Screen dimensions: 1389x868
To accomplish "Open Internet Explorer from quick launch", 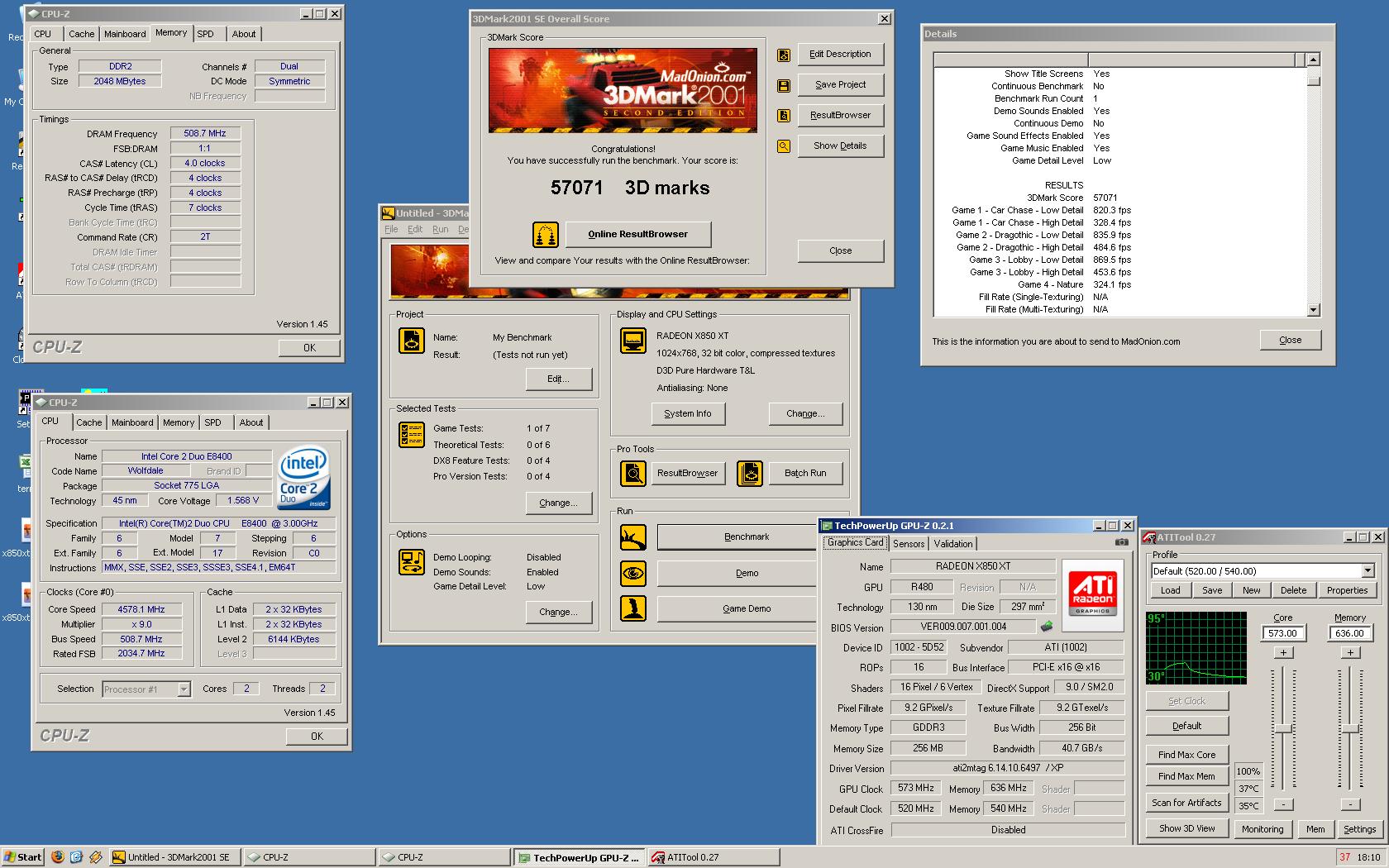I will (x=76, y=857).
